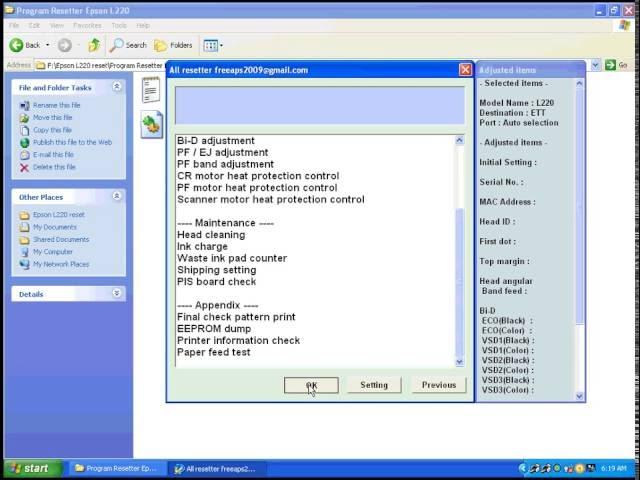Select the text document file icon
Viewport: 640px width, 480px height.
pos(151,90)
